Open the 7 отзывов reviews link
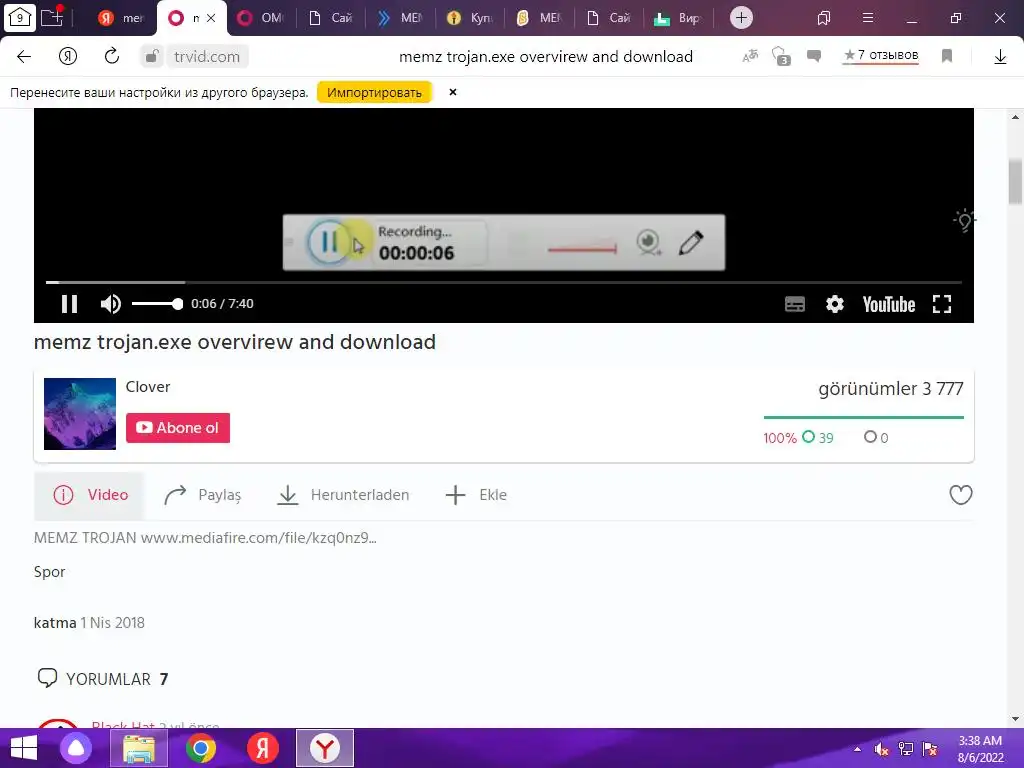The width and height of the screenshot is (1024, 768). 881,56
